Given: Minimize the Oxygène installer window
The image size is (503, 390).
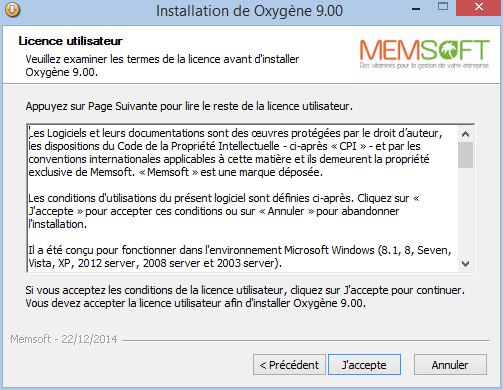Looking at the screenshot, I should click(x=416, y=9).
